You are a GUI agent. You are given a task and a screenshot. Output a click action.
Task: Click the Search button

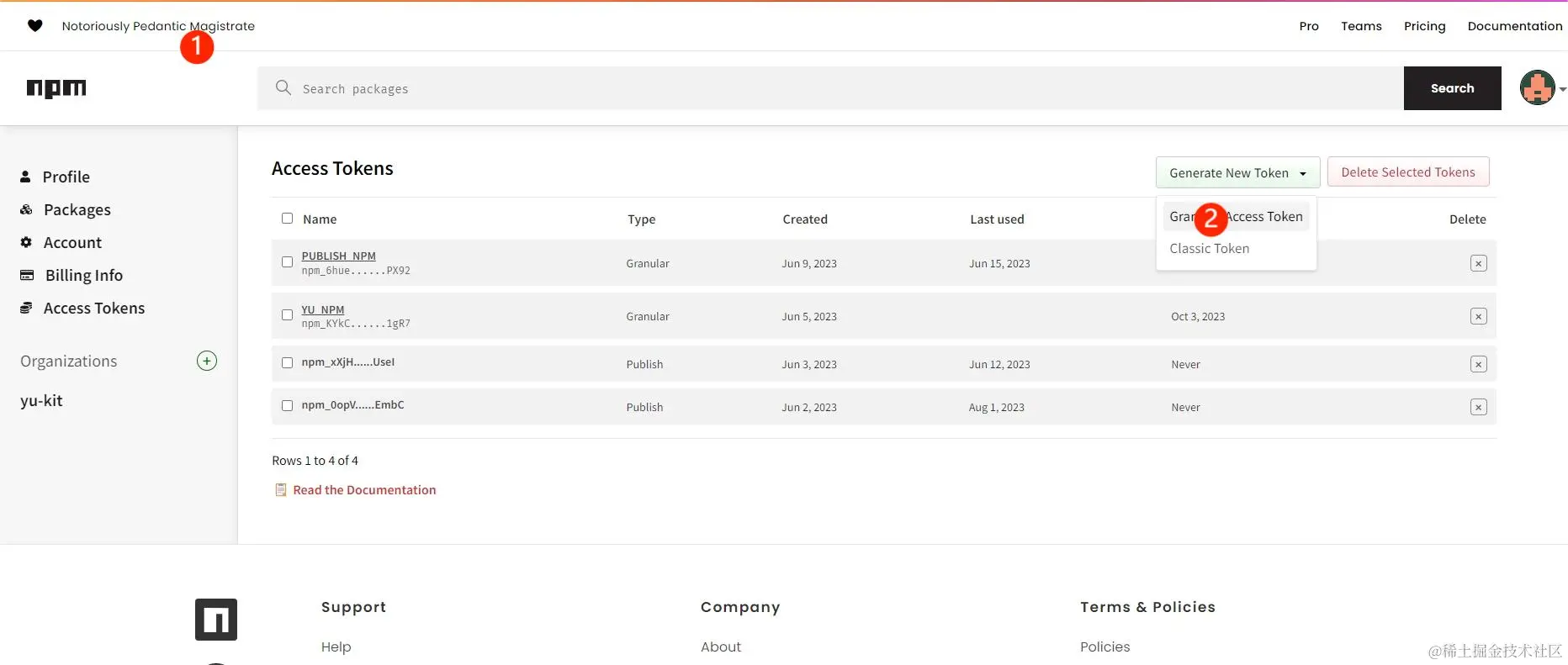pos(1452,88)
